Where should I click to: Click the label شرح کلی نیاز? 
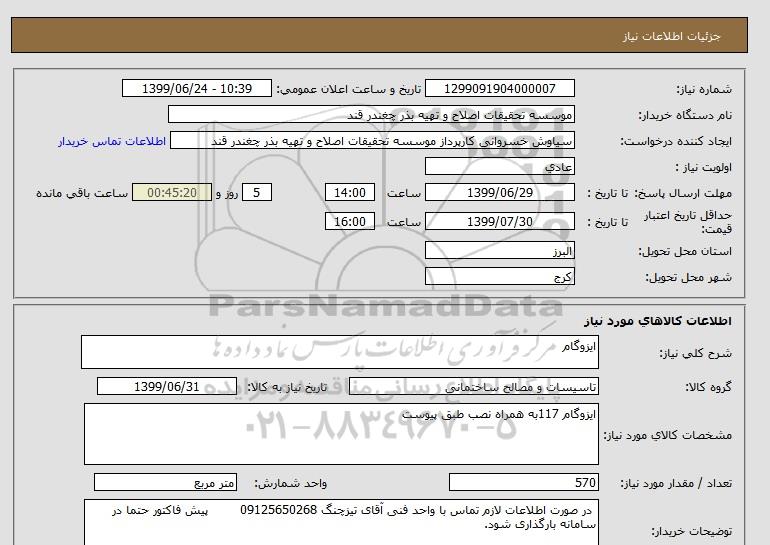click(x=695, y=353)
